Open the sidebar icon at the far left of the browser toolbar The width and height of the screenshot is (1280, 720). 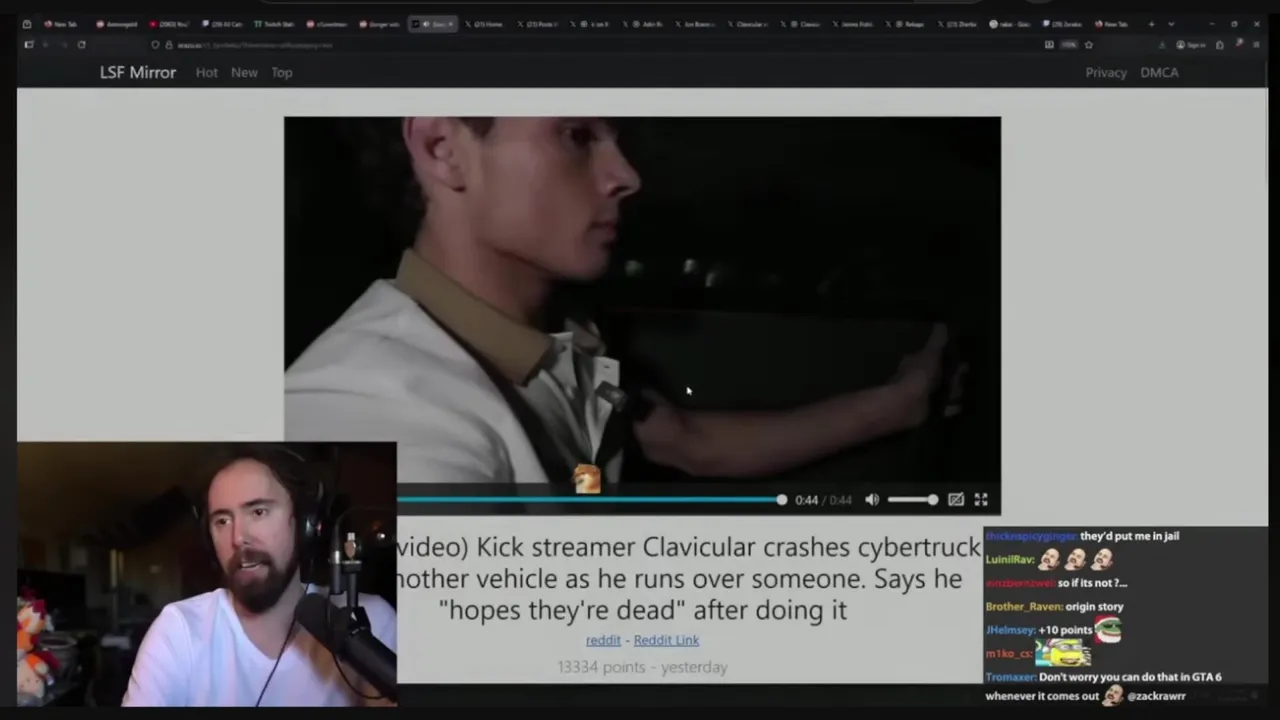click(29, 44)
